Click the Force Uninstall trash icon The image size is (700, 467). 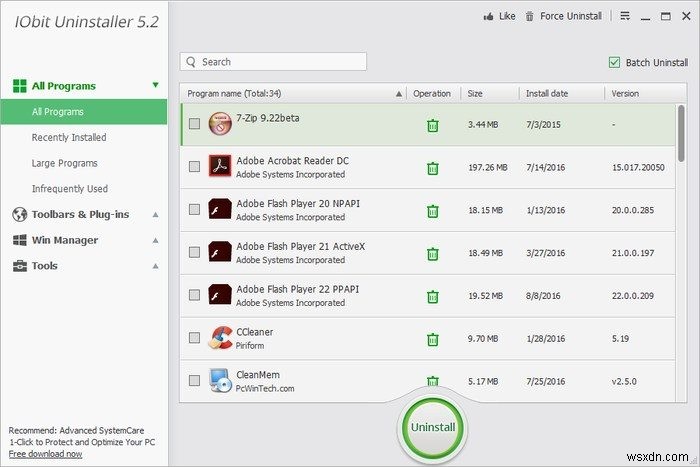click(529, 17)
